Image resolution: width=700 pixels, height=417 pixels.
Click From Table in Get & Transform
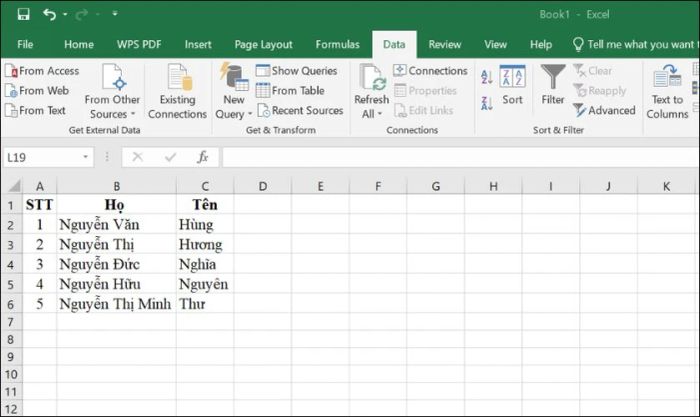click(290, 91)
